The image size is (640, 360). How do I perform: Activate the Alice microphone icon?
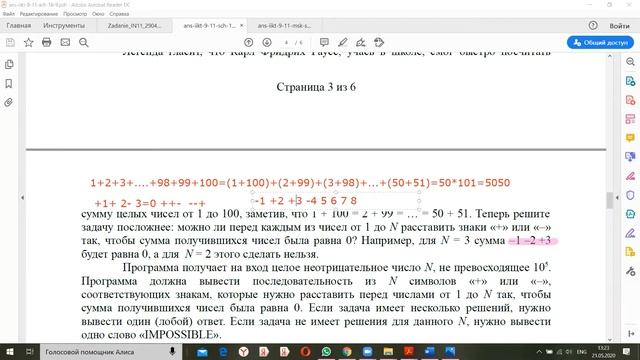(172, 351)
